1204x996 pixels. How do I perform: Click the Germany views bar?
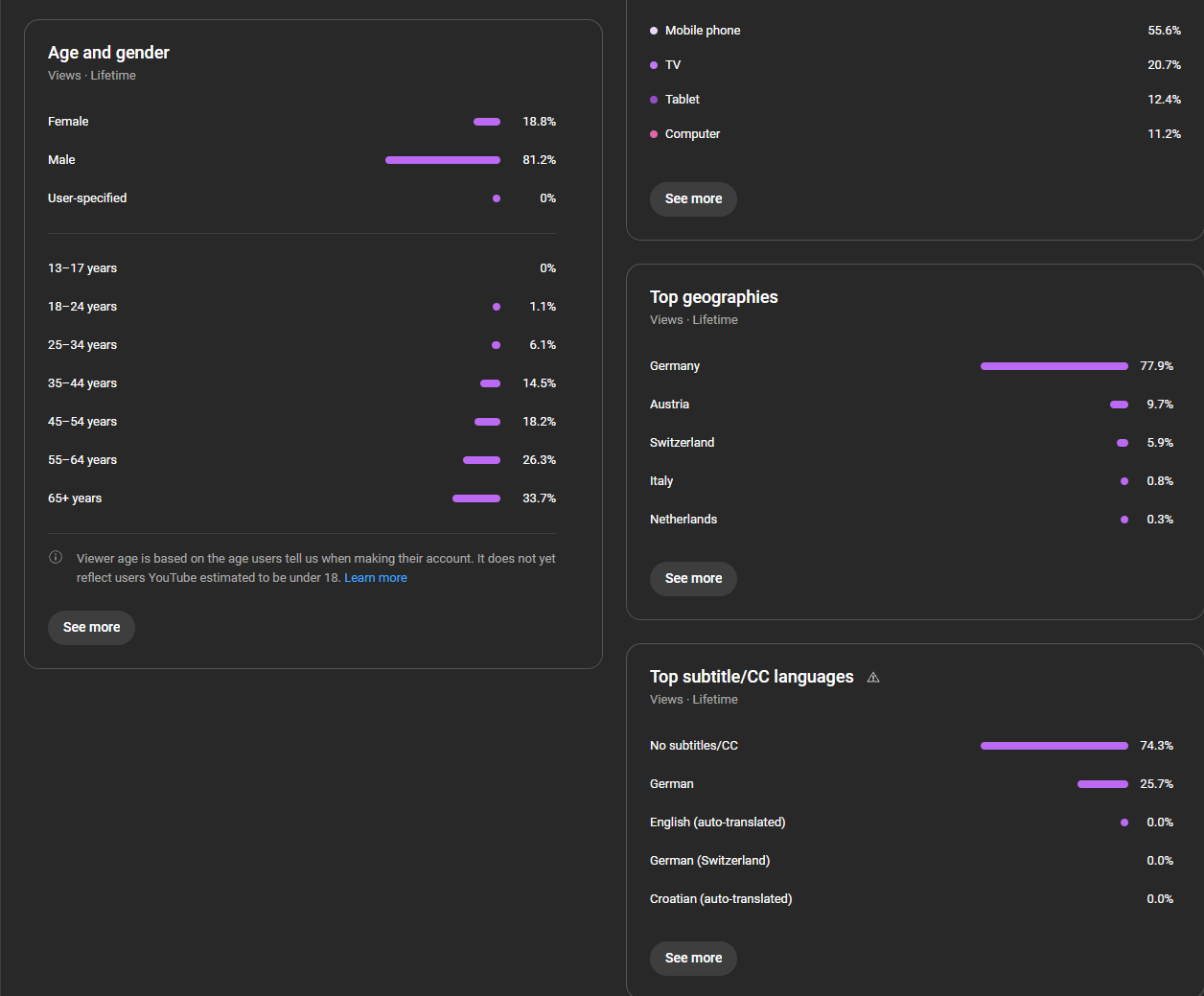pos(1054,366)
